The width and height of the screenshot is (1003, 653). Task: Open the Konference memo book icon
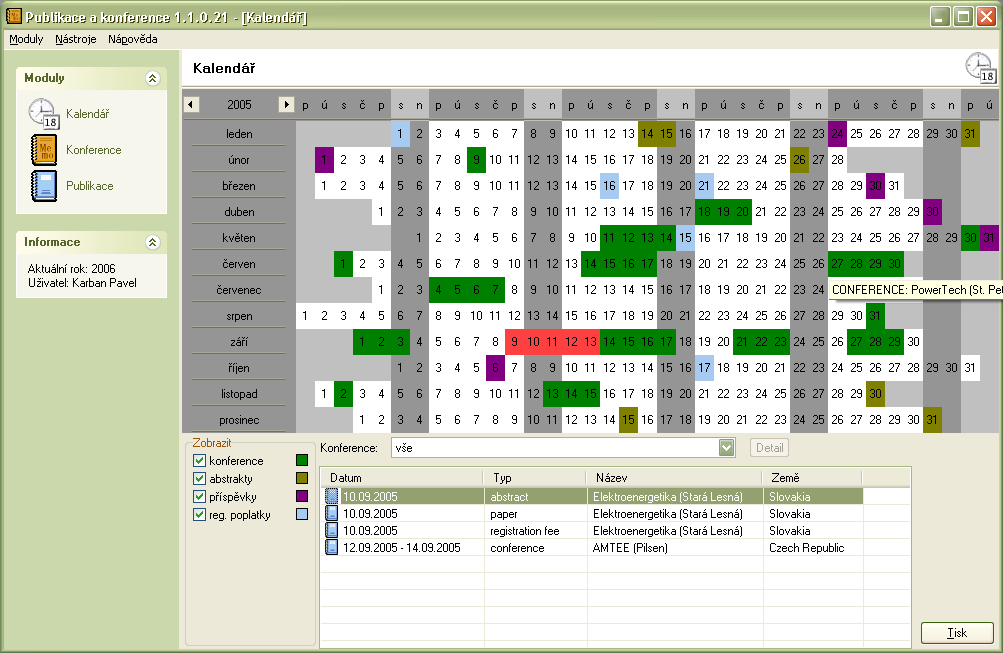[x=43, y=150]
